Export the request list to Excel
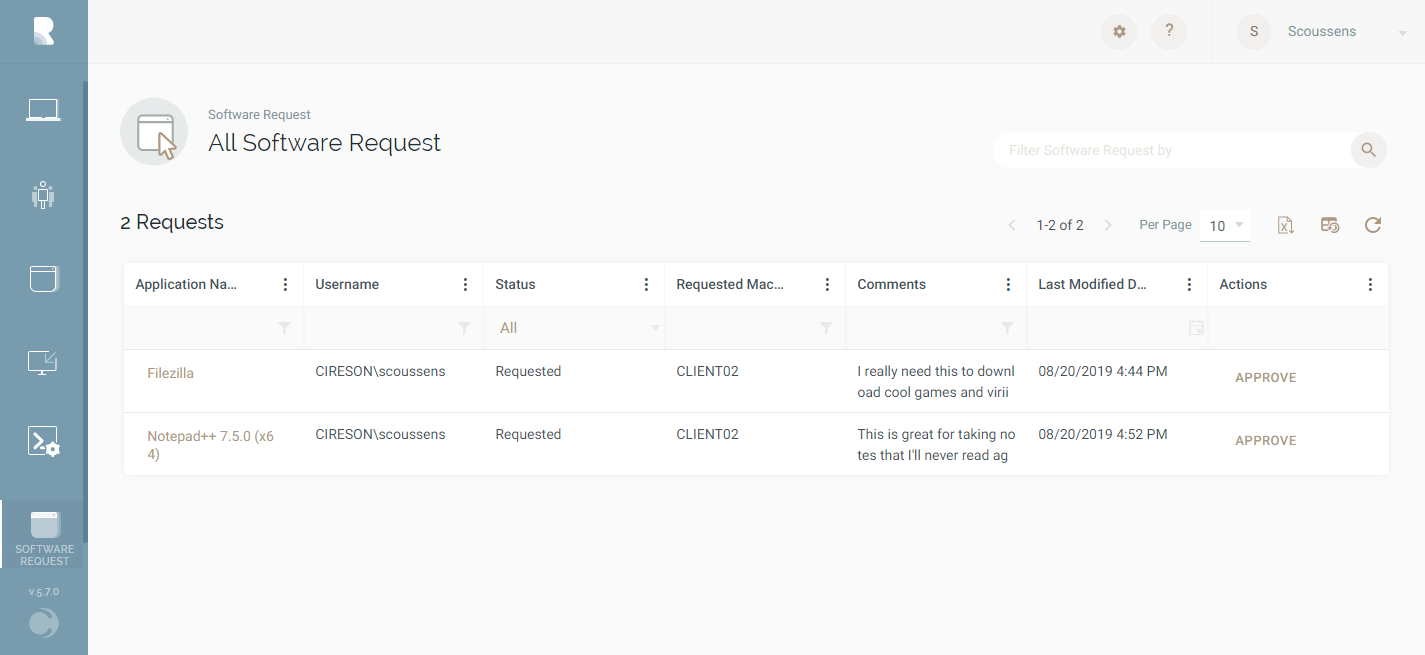 pos(1285,225)
